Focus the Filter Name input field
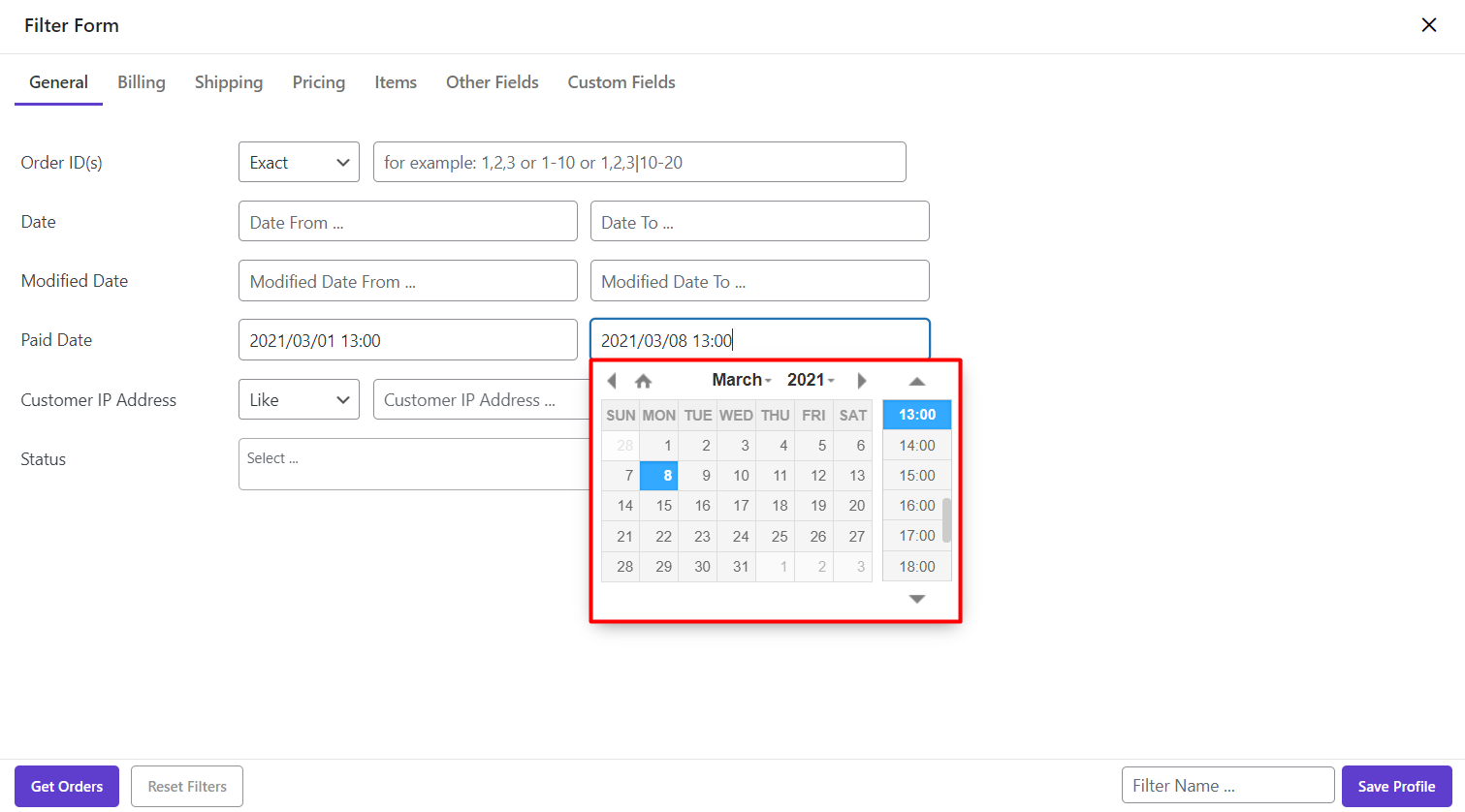The image size is (1465, 812). click(1227, 786)
